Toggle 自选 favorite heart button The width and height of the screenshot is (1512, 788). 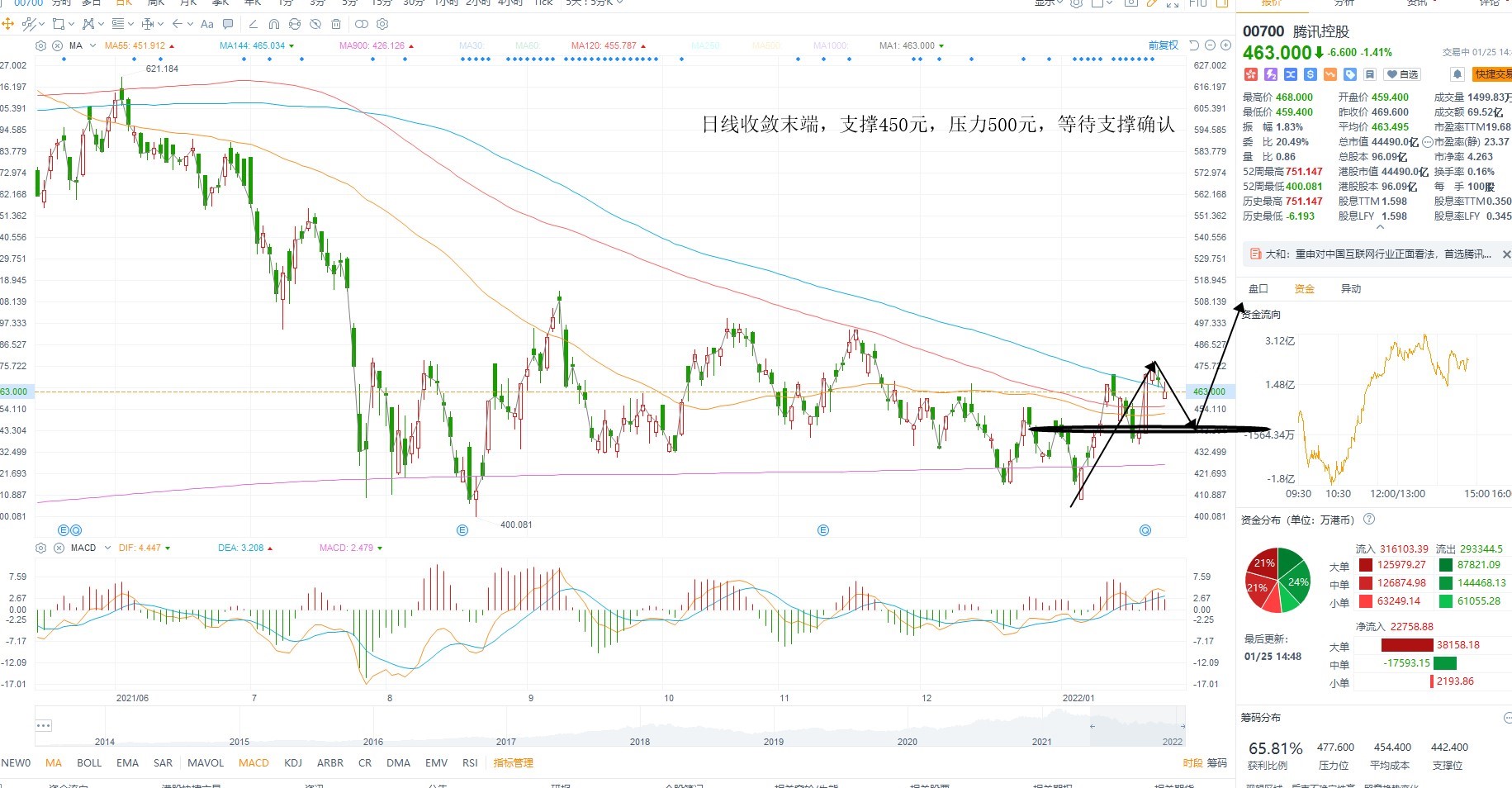pyautogui.click(x=1402, y=74)
